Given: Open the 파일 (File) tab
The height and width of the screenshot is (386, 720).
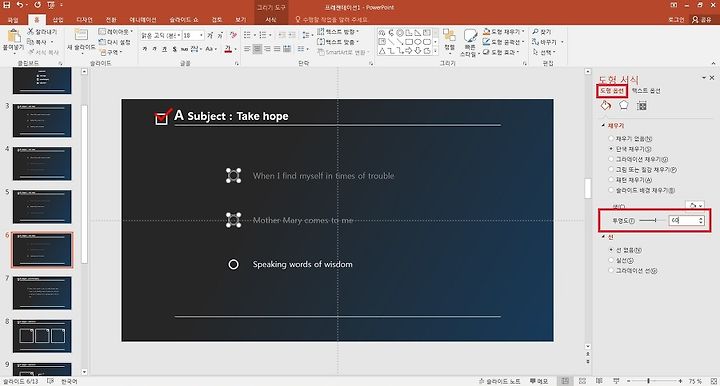Looking at the screenshot, I should [12, 20].
